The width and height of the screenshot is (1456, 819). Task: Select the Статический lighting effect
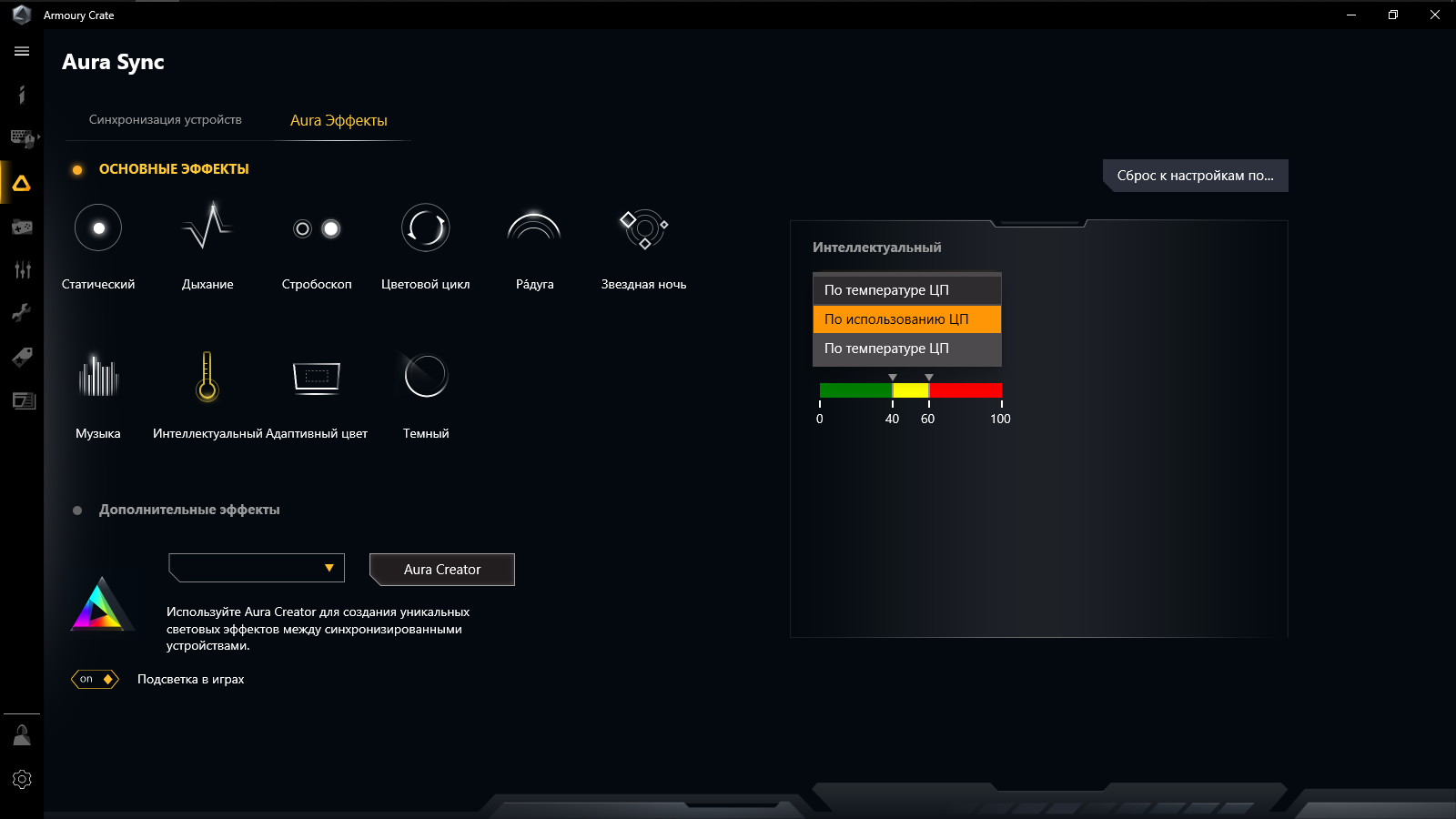[x=97, y=227]
